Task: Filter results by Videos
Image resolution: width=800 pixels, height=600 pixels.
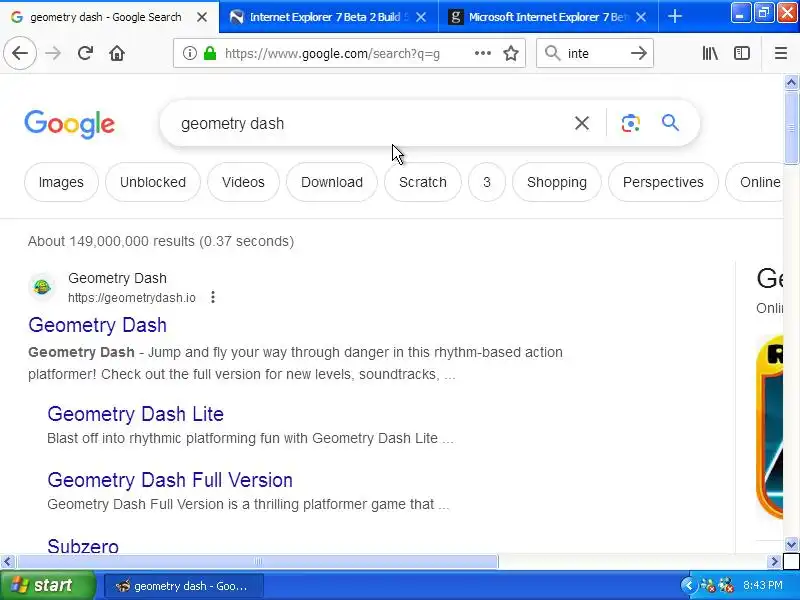Action: click(243, 182)
